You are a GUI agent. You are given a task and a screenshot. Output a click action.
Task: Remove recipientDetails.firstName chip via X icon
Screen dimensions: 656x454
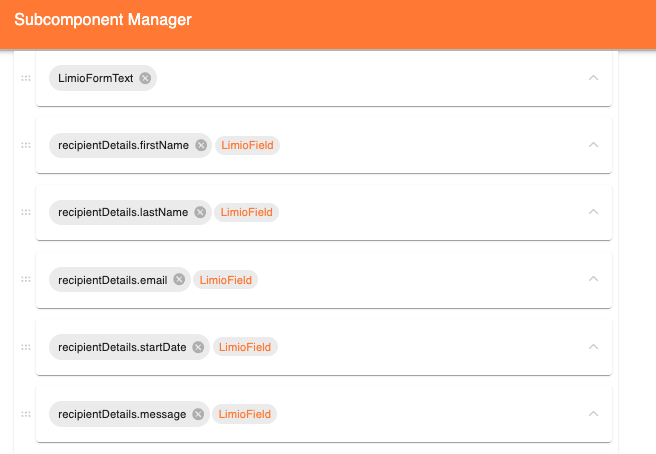click(201, 145)
